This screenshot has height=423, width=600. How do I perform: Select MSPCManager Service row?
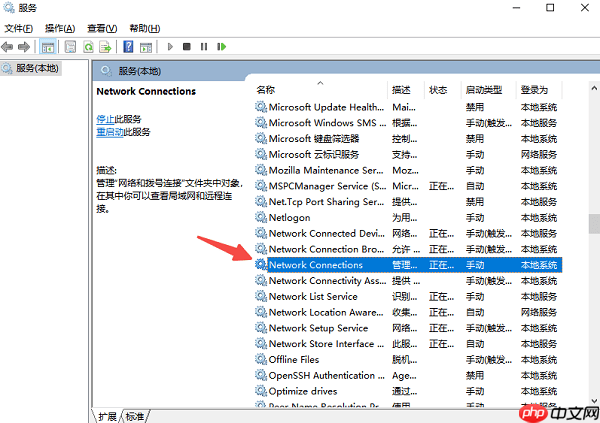(x=408, y=186)
